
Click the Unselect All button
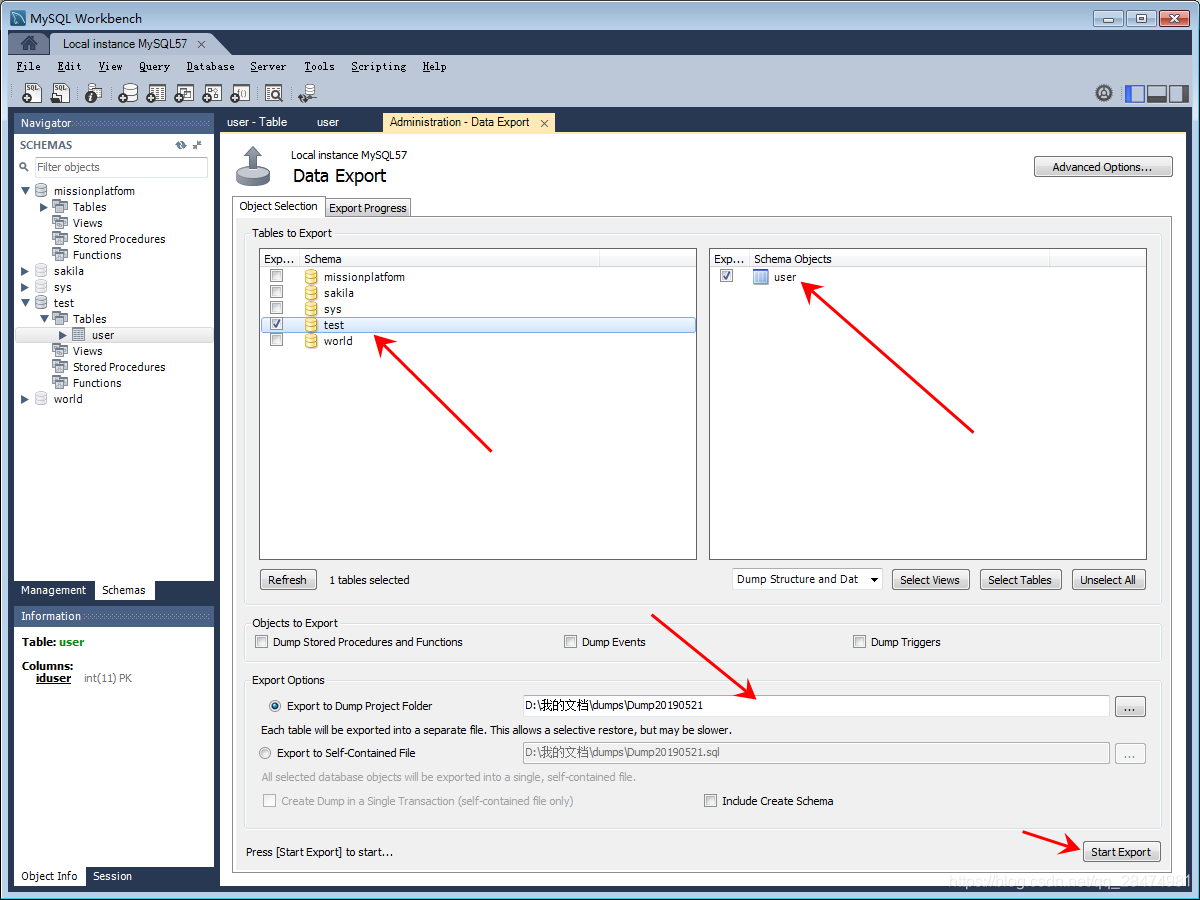pyautogui.click(x=1108, y=580)
